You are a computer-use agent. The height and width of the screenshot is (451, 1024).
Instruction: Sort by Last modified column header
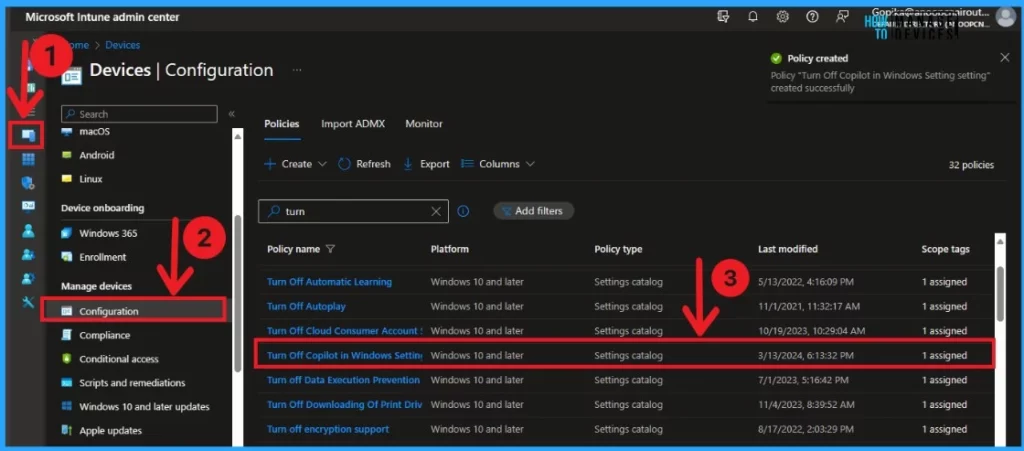click(x=788, y=249)
